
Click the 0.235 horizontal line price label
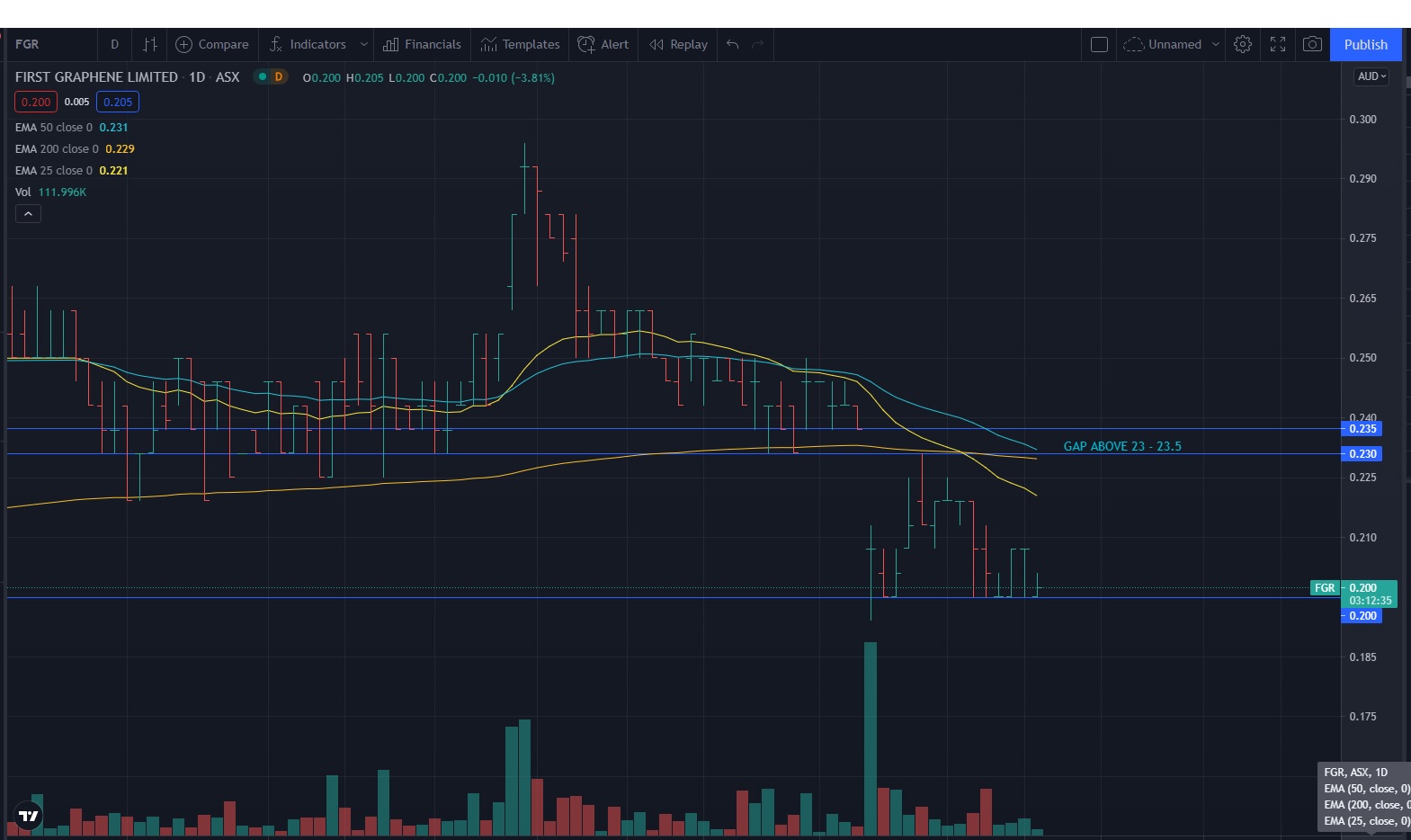click(1362, 429)
